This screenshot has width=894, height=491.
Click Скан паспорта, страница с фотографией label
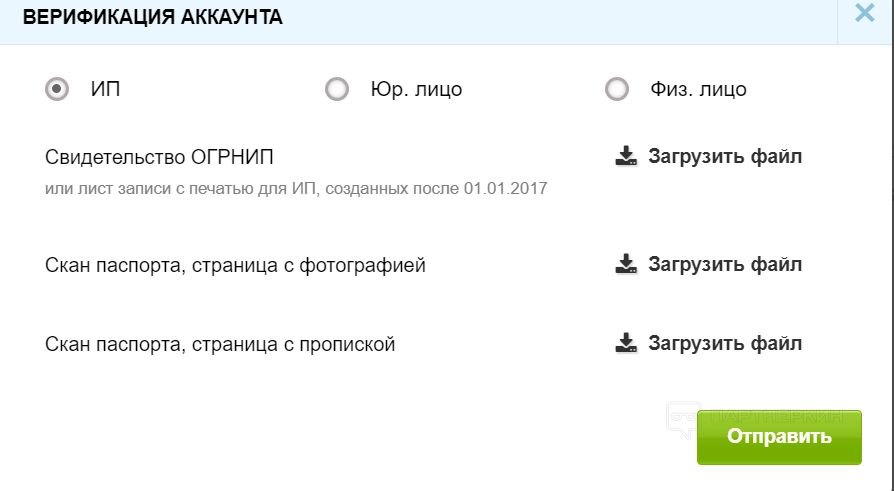coord(235,265)
